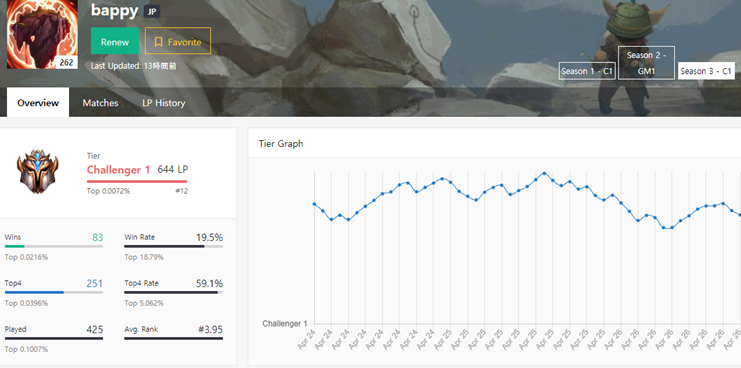Click the level 262 badge on avatar
Viewport: 741px width, 368px height.
[x=66, y=62]
